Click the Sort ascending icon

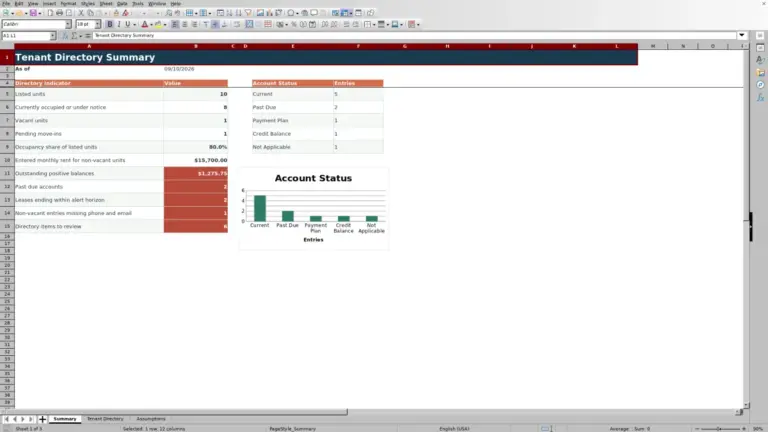[229, 13]
